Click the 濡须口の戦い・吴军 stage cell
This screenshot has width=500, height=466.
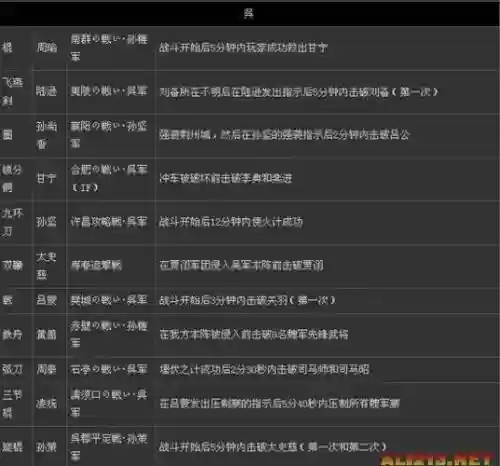[109, 404]
